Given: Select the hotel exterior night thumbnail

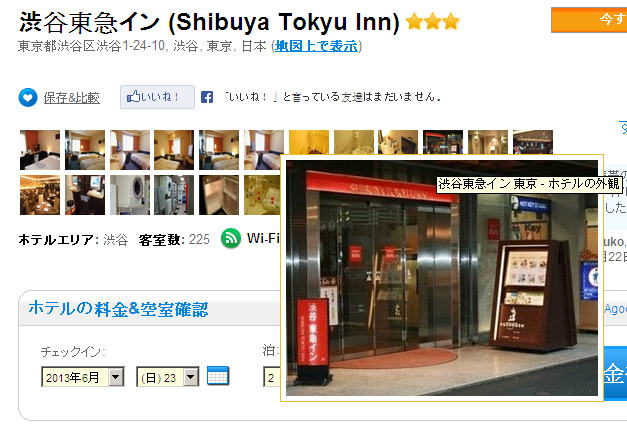Looking at the screenshot, I should point(443,142).
